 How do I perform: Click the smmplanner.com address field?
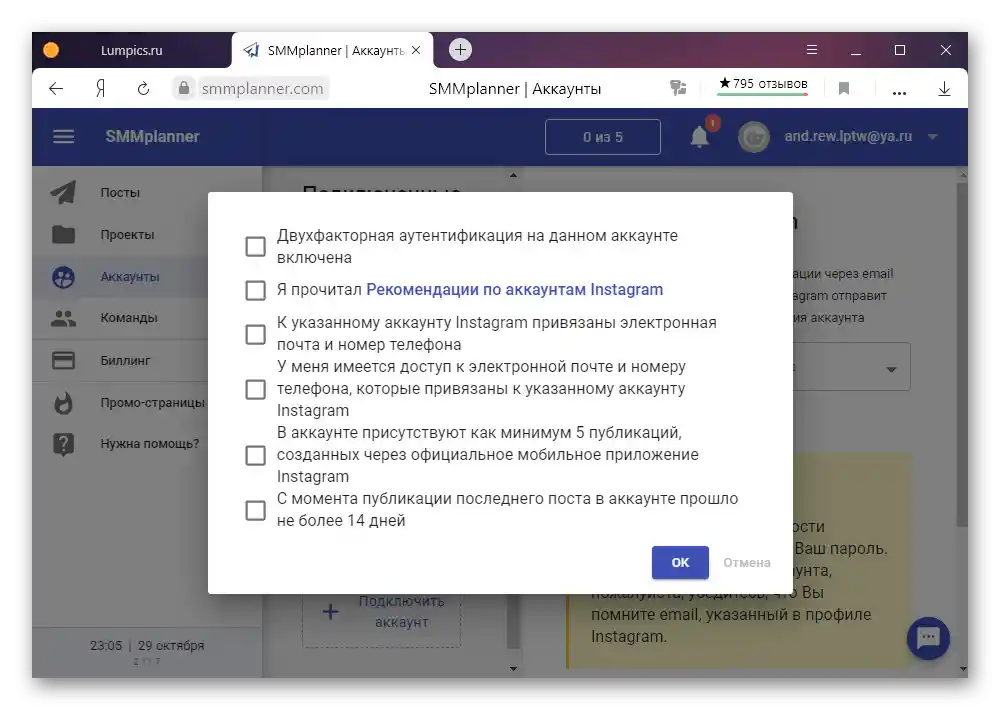click(x=263, y=88)
